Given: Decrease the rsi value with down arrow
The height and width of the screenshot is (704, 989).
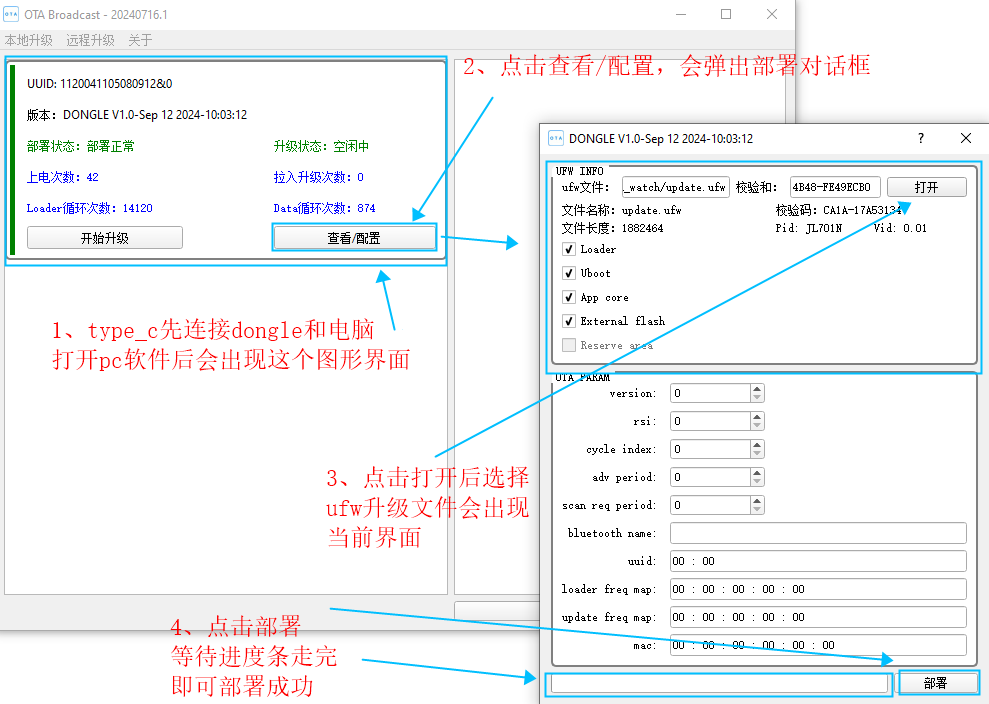Looking at the screenshot, I should [758, 425].
